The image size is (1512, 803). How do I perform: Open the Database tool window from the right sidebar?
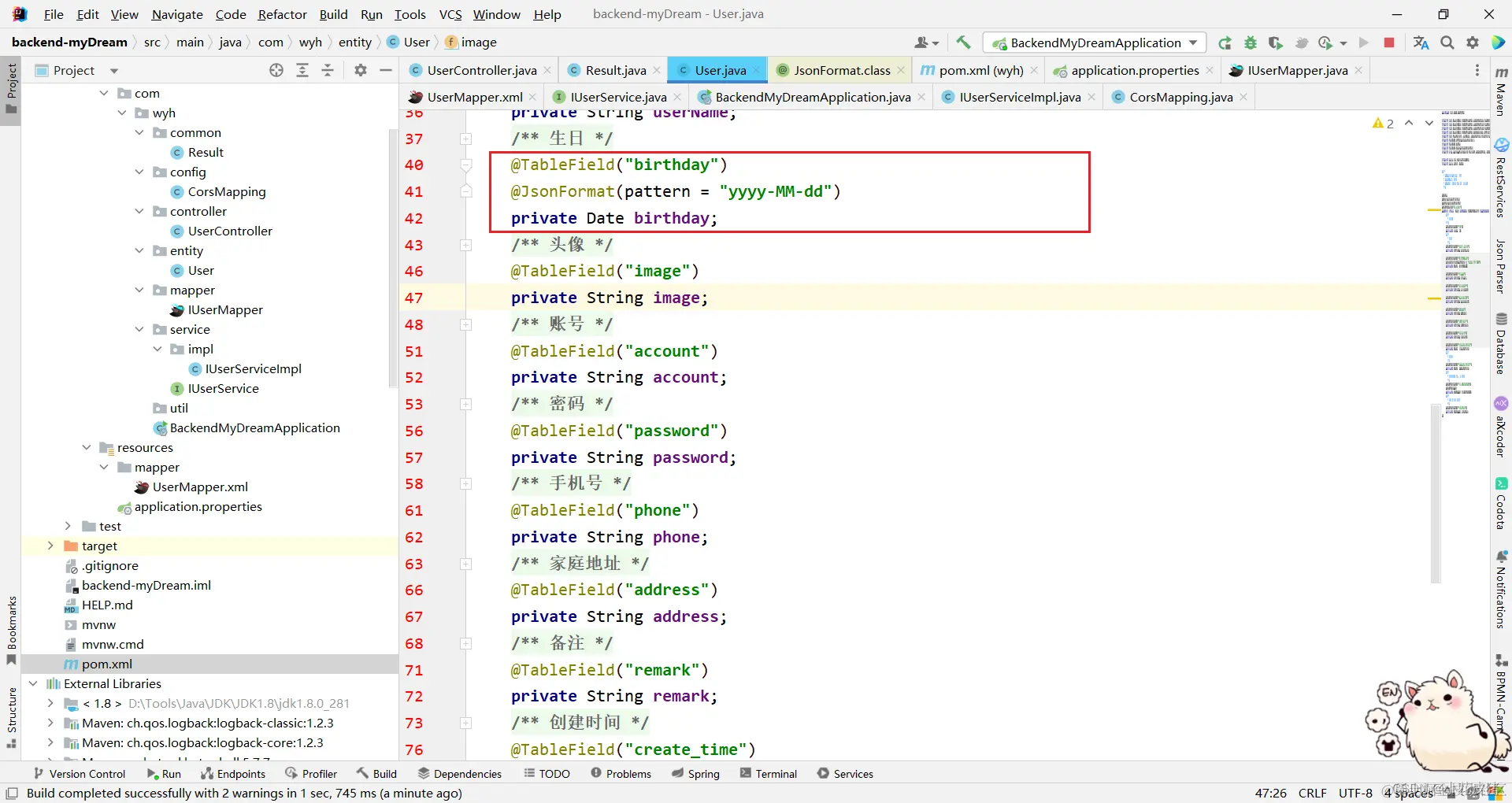pos(1501,343)
